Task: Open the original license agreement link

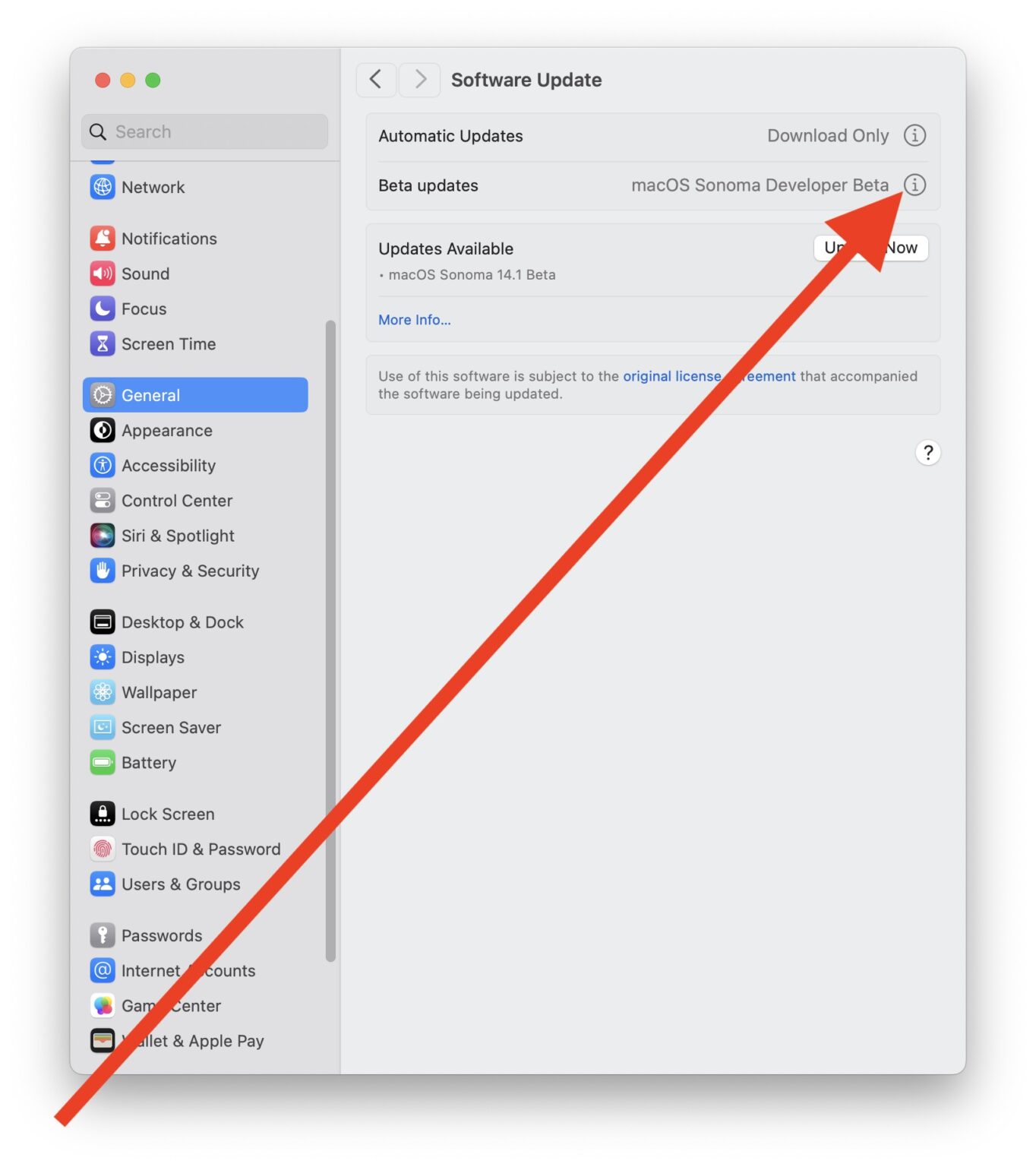Action: (709, 376)
